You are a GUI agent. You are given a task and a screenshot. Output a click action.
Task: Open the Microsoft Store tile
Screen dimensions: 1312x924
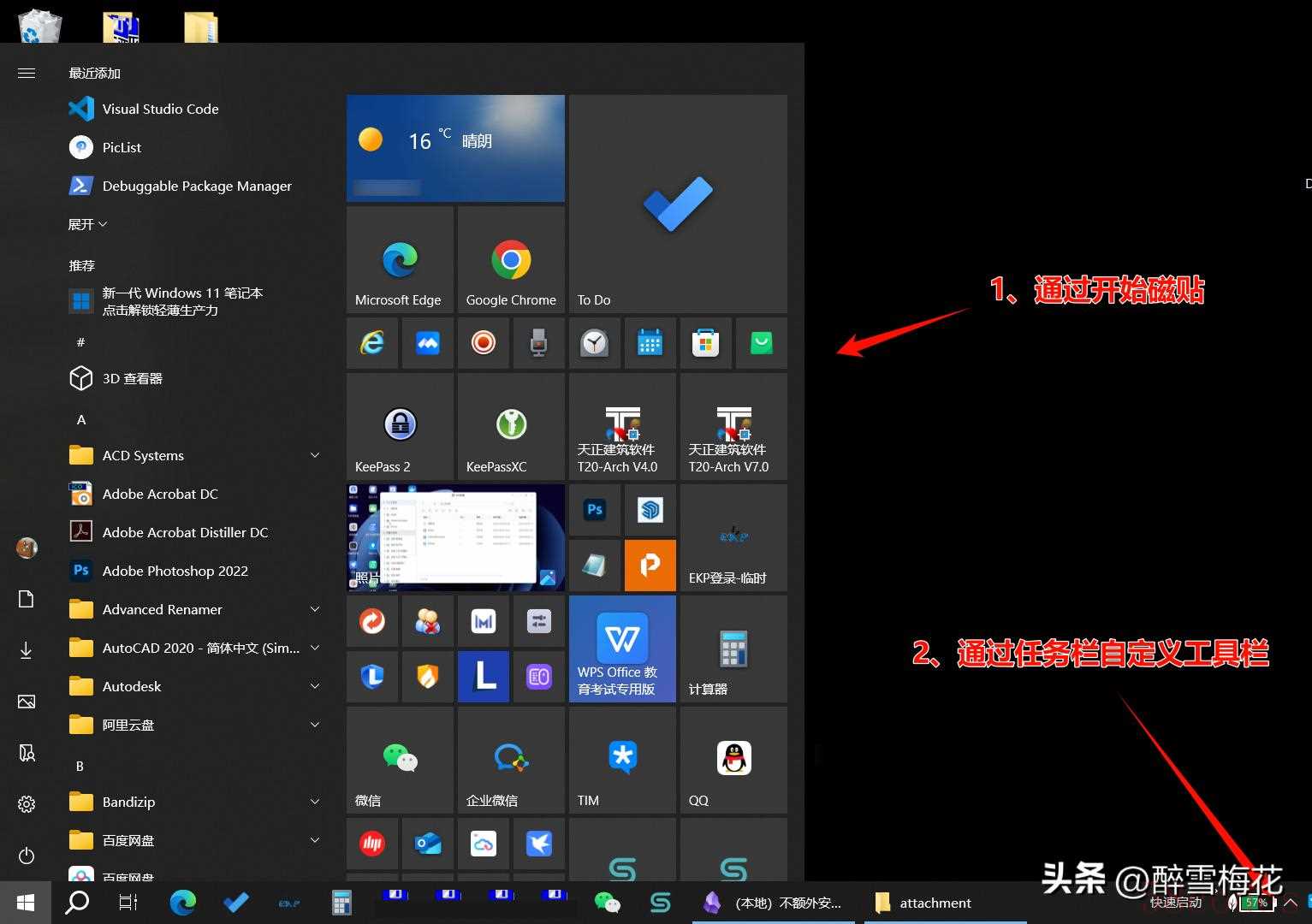706,343
